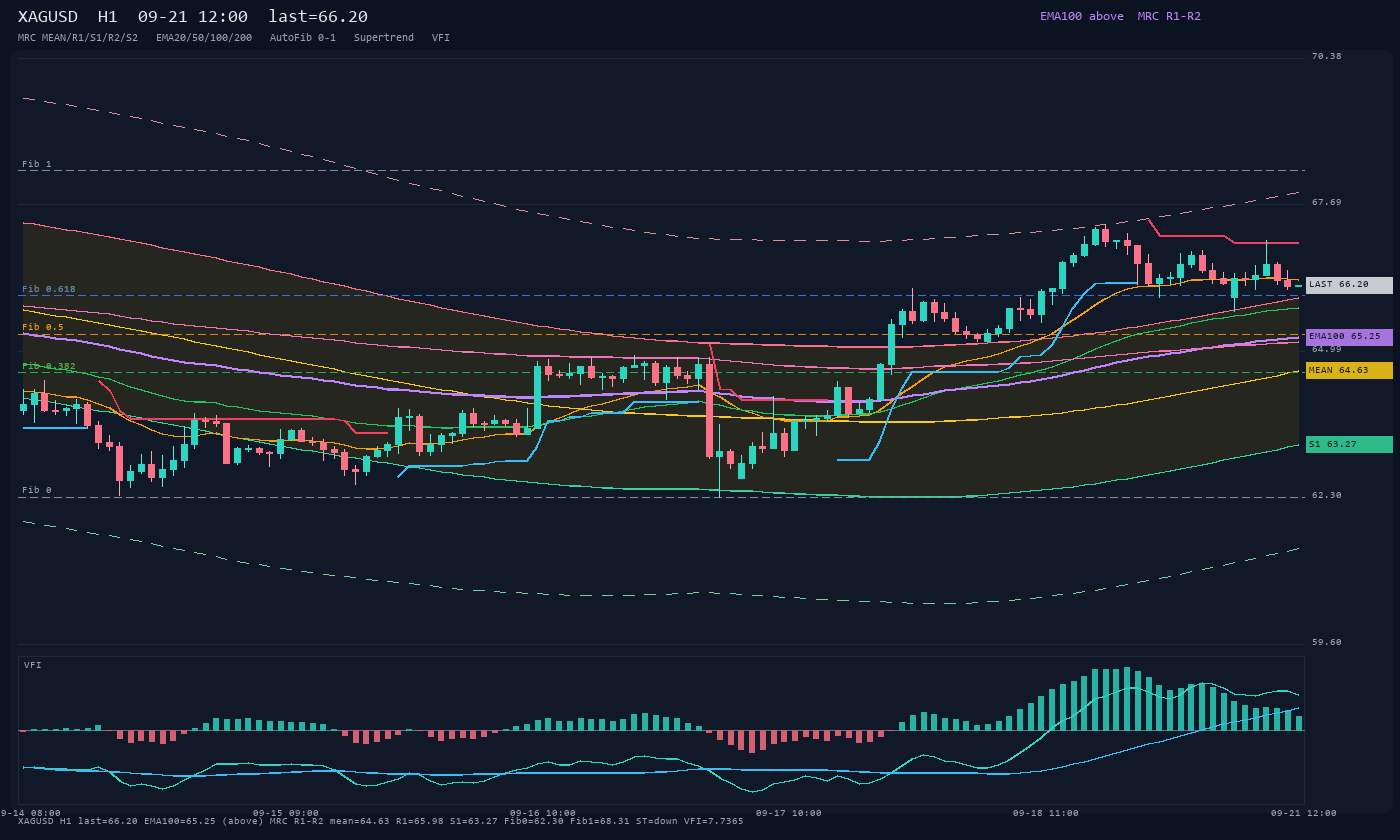Select the H1 timeframe in the chart title

[x=108, y=17]
